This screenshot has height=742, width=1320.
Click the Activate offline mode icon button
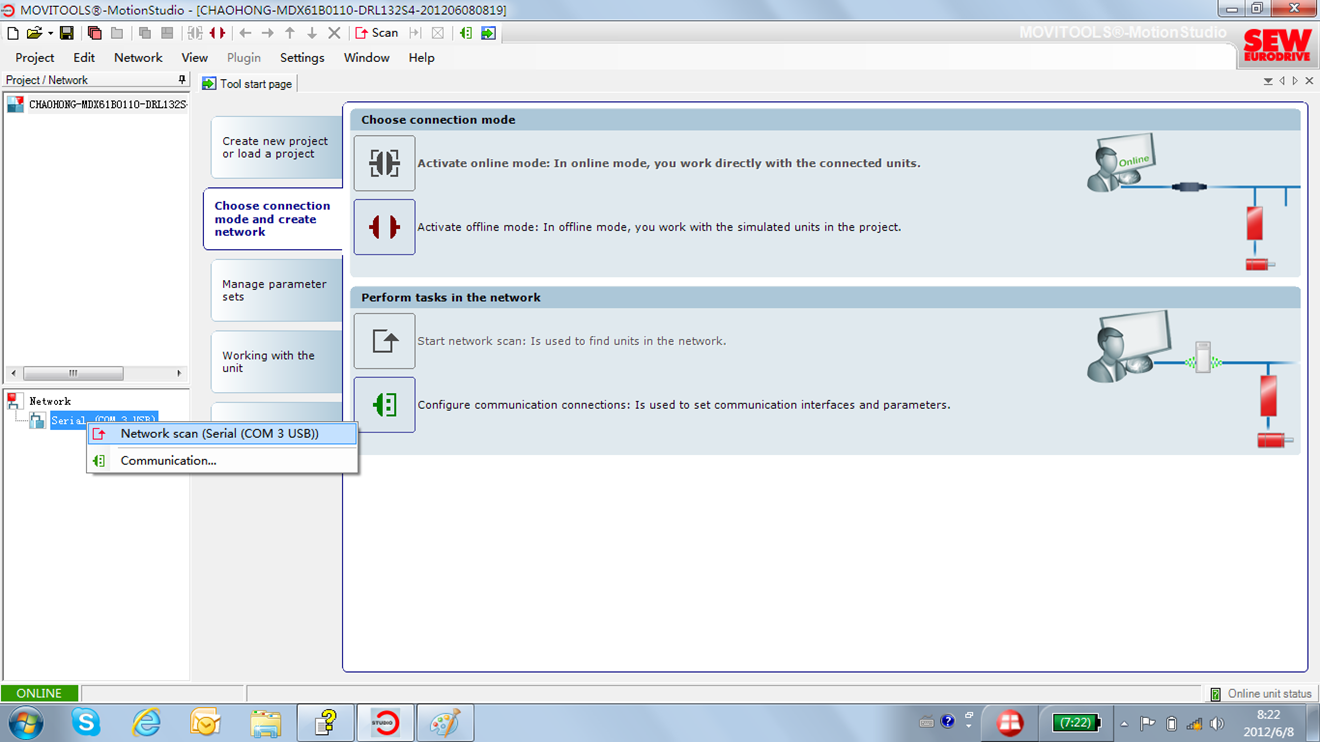[384, 227]
